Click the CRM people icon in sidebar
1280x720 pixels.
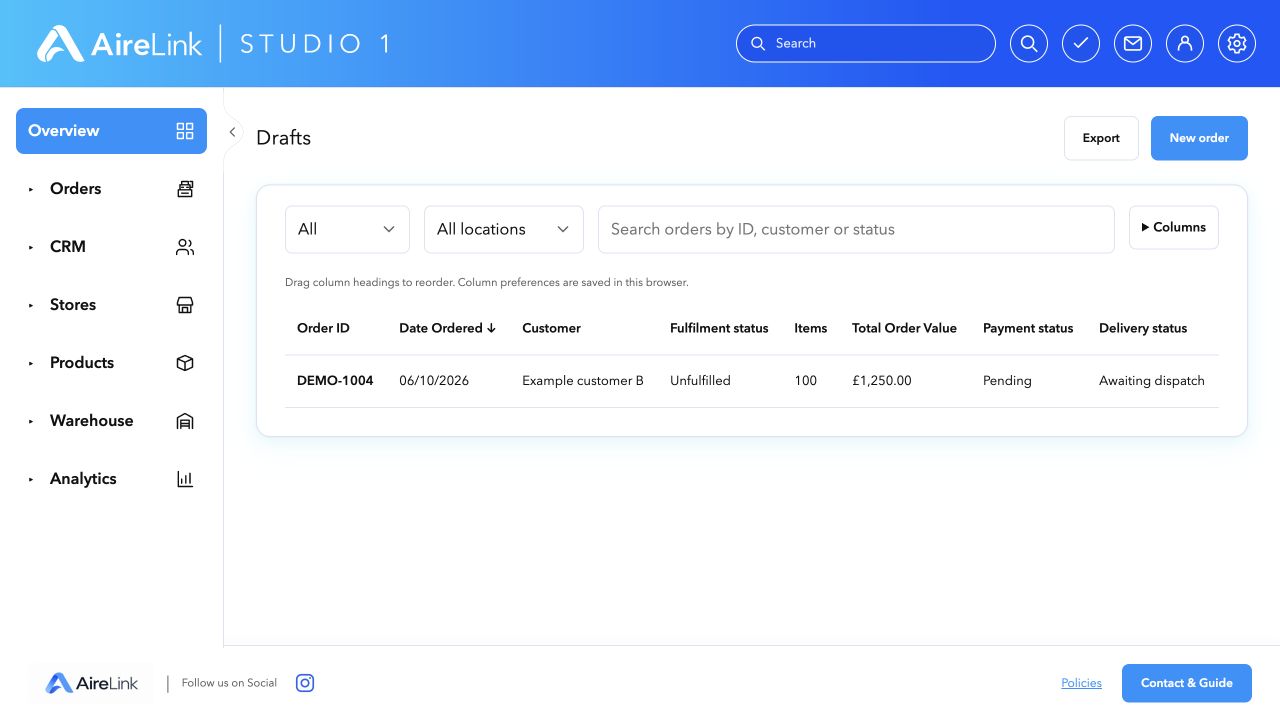point(185,247)
